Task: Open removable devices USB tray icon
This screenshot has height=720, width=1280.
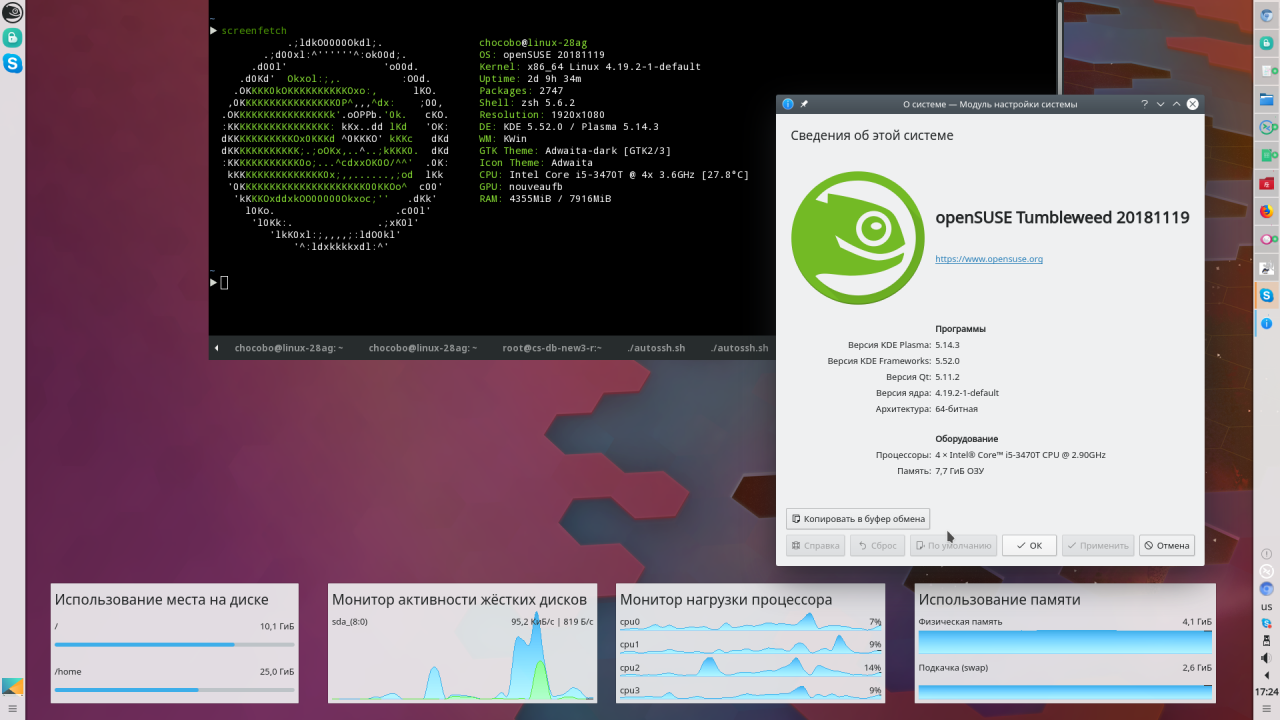Action: [1266, 640]
